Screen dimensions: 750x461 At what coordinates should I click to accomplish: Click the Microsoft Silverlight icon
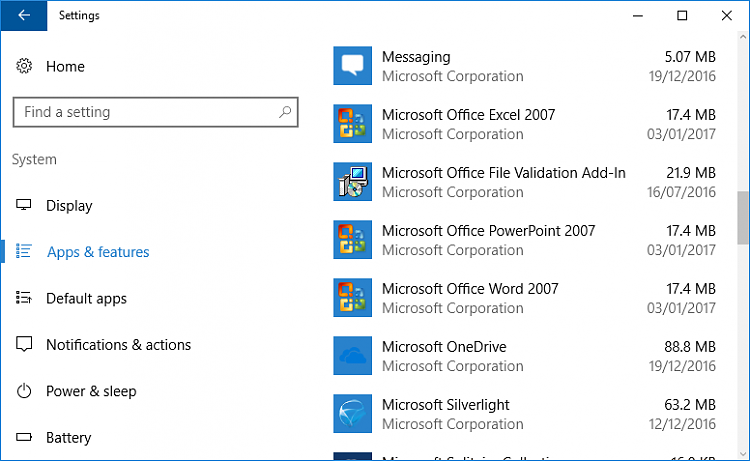353,413
